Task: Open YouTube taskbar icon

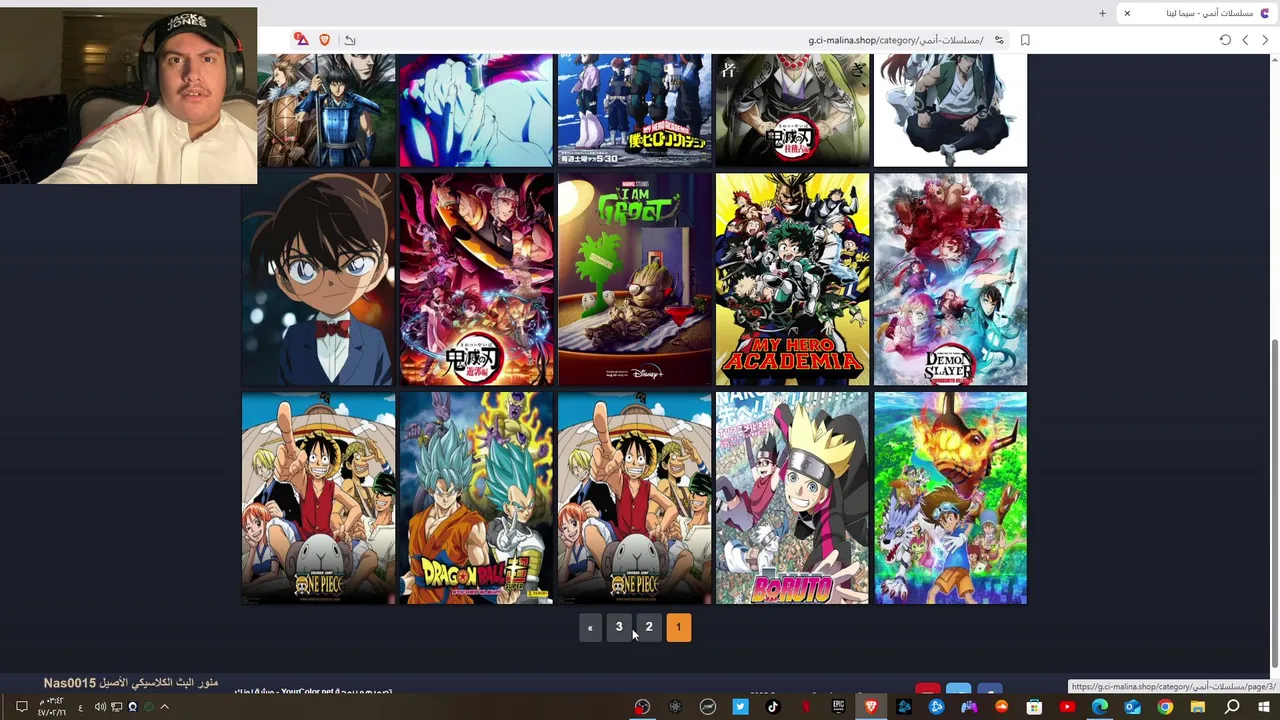Action: (1067, 707)
